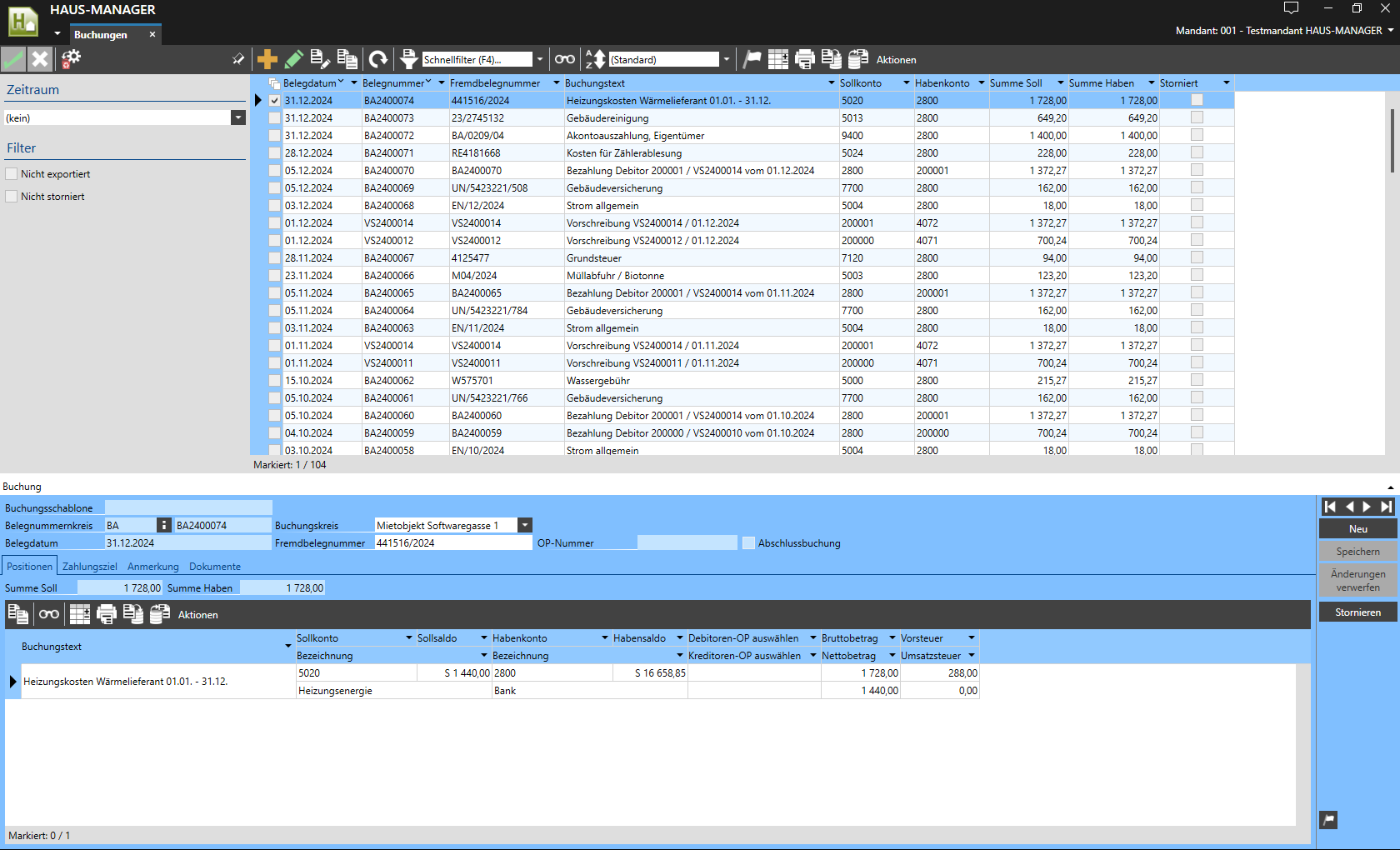This screenshot has width=1400, height=850.
Task: Click the Änderungen verwerfen button
Action: coord(1358,581)
